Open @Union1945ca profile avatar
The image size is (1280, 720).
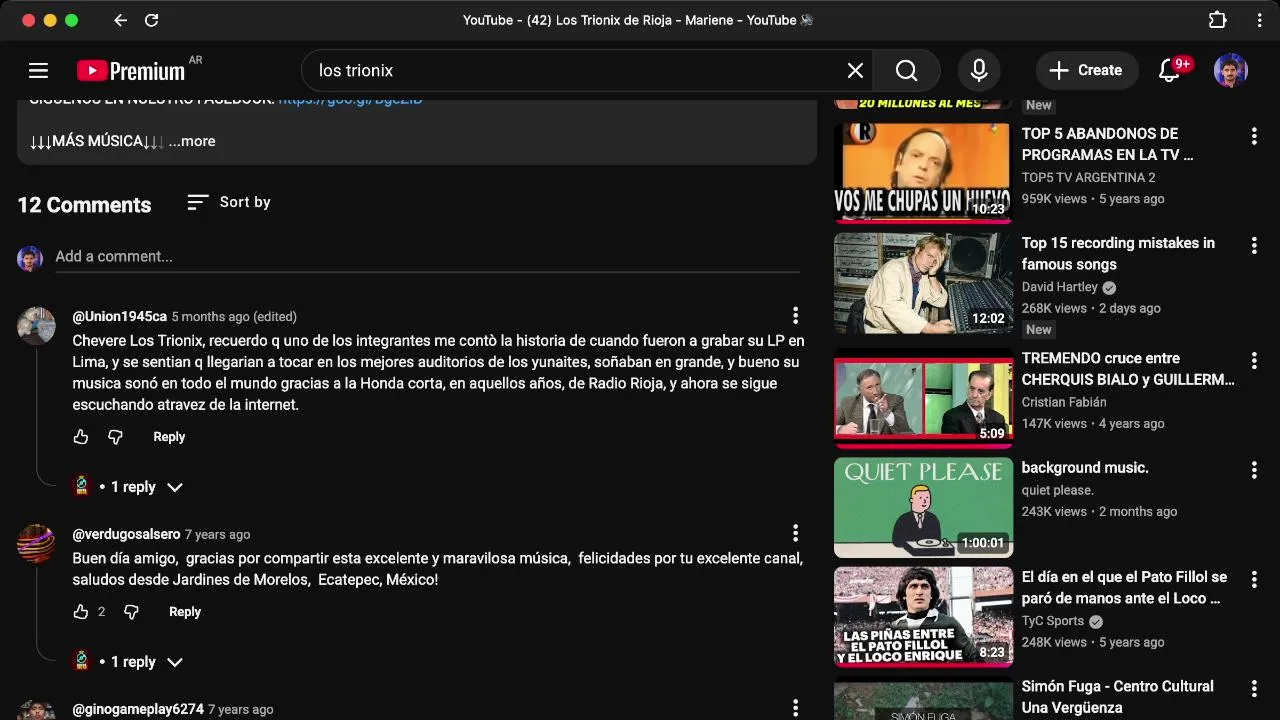point(36,326)
